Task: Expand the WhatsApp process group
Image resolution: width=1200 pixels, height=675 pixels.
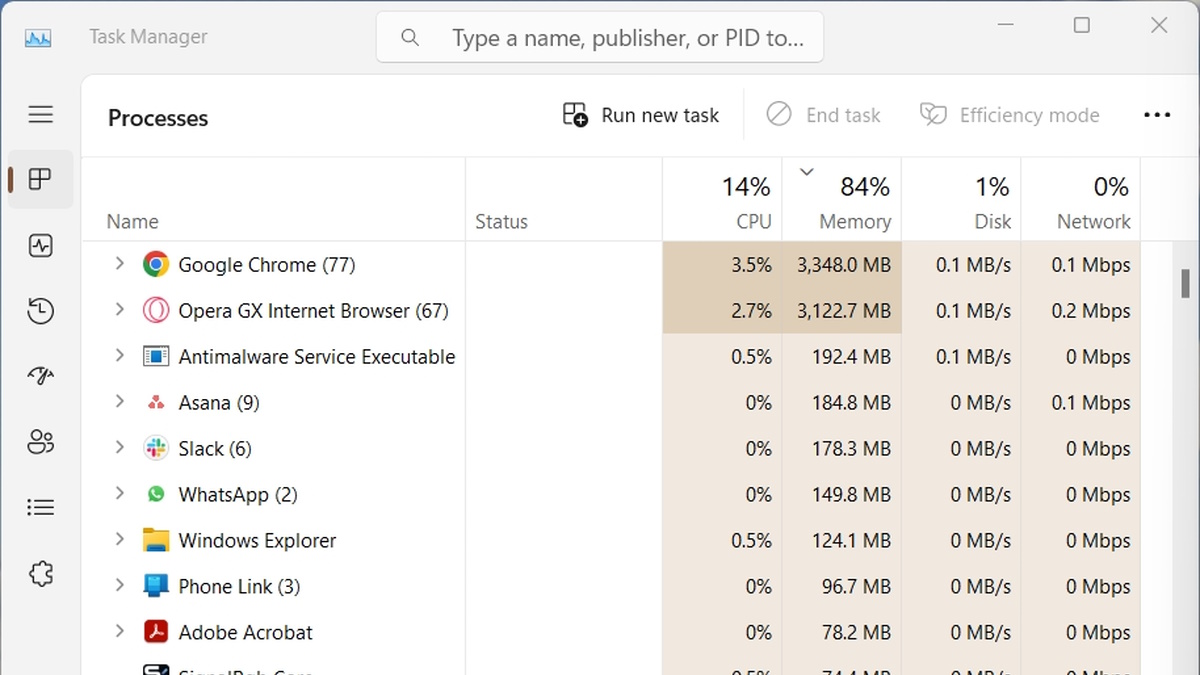Action: tap(119, 493)
